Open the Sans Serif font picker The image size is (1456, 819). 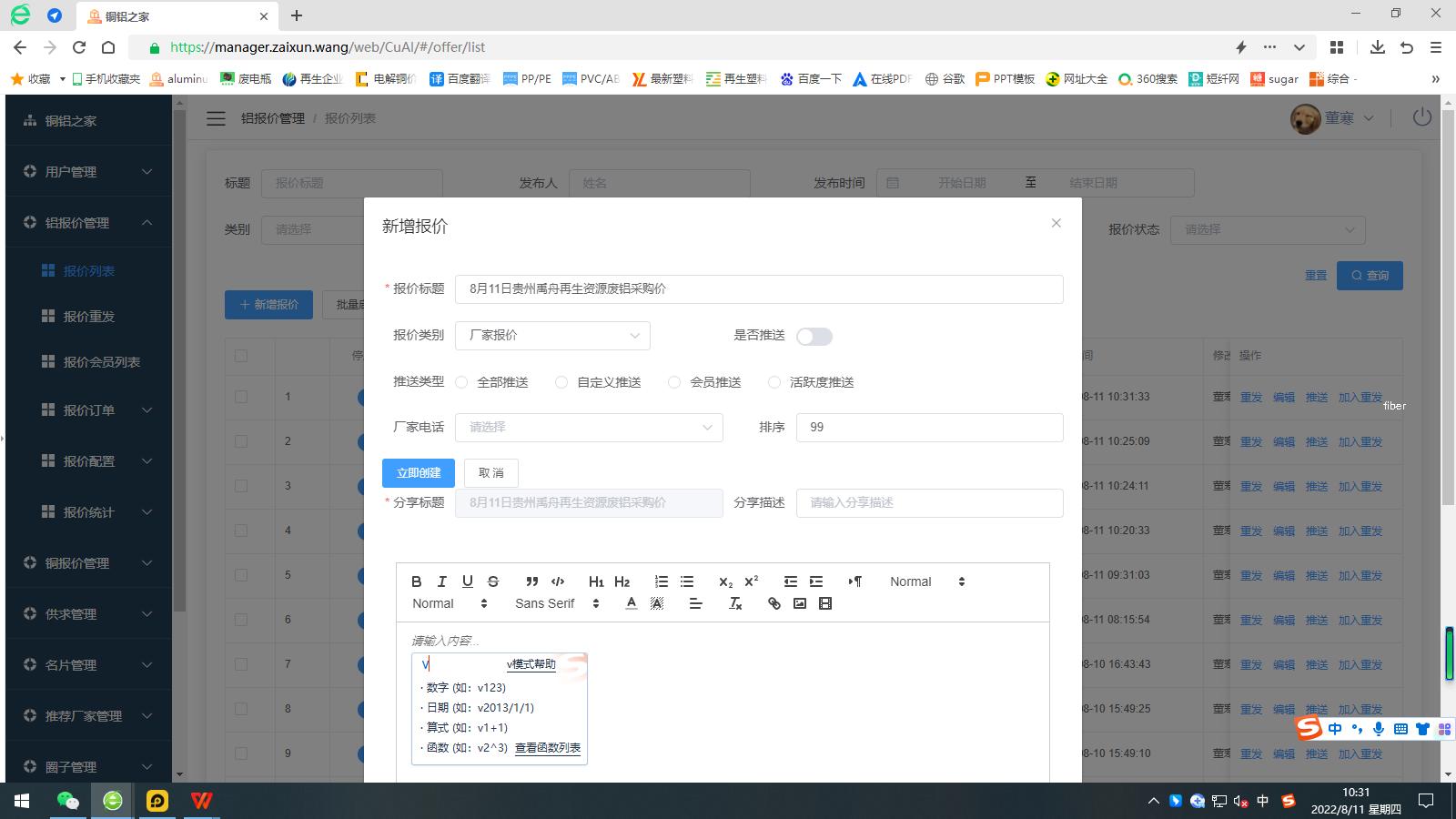(557, 603)
